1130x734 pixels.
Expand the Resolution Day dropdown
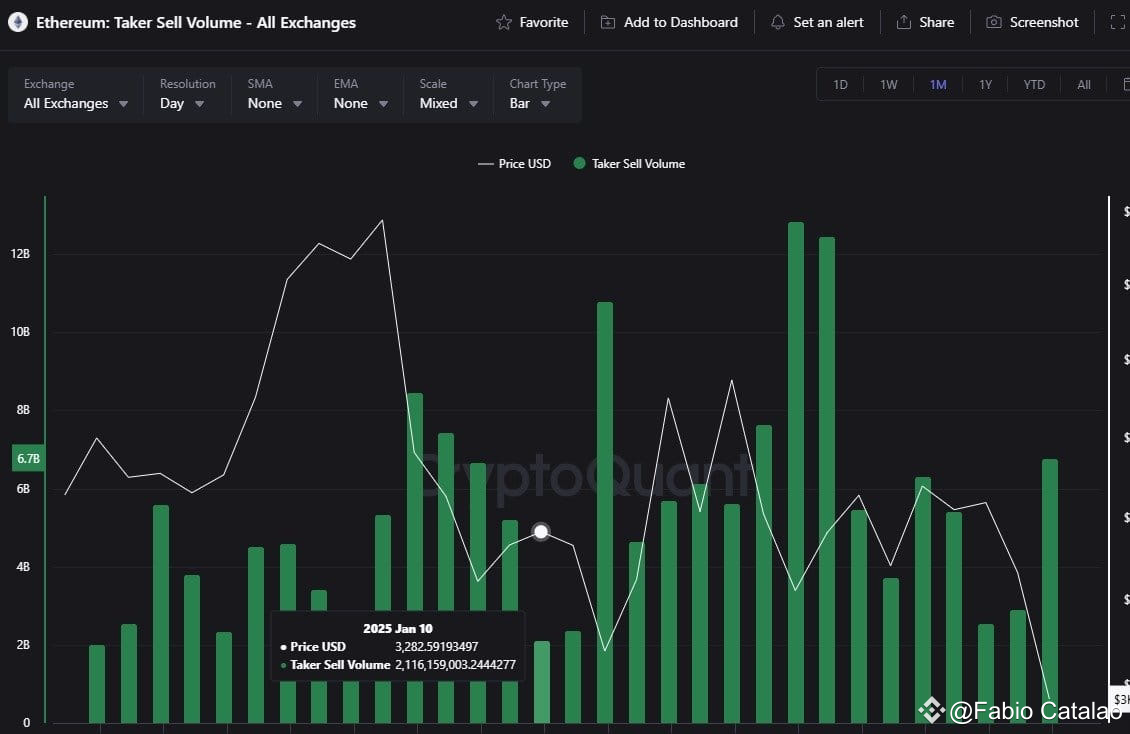pyautogui.click(x=182, y=103)
